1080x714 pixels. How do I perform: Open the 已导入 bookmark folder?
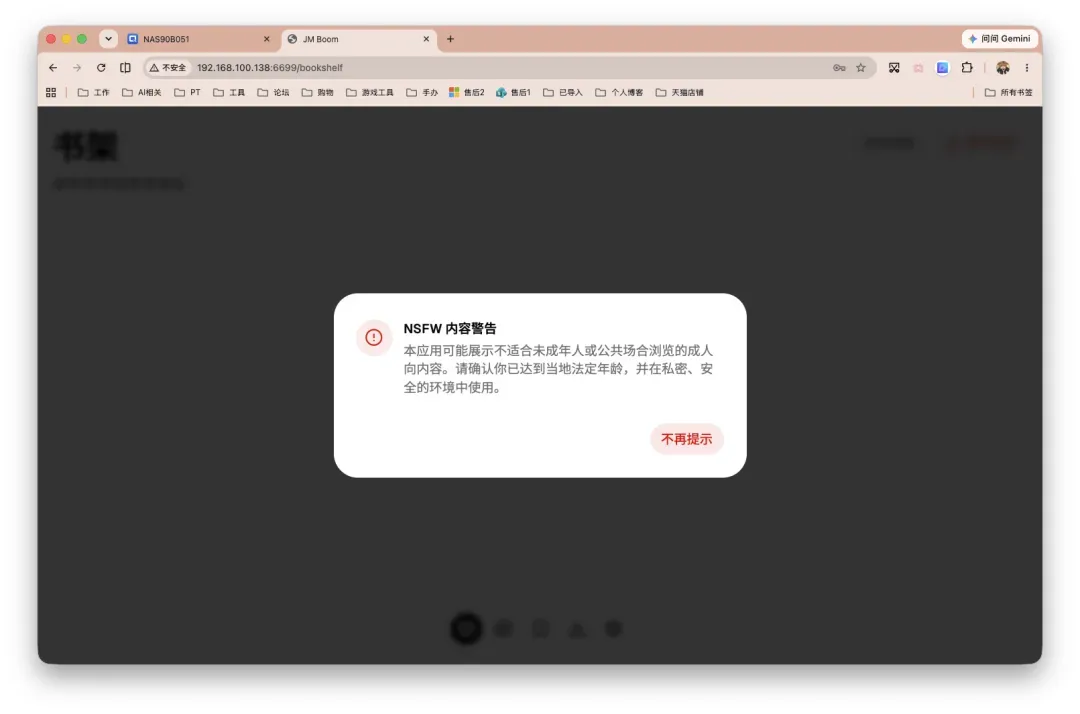[563, 92]
